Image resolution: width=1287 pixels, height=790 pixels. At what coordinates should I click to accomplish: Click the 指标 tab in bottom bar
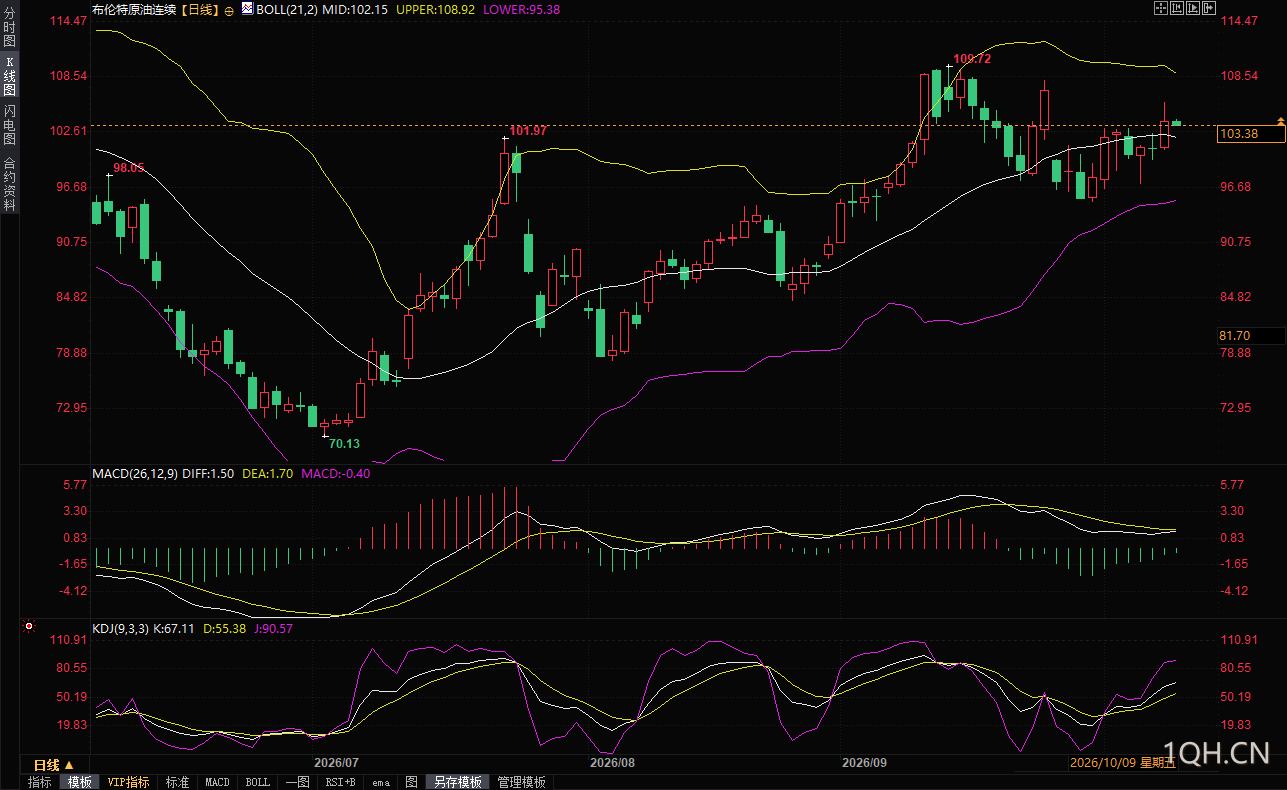click(x=40, y=782)
